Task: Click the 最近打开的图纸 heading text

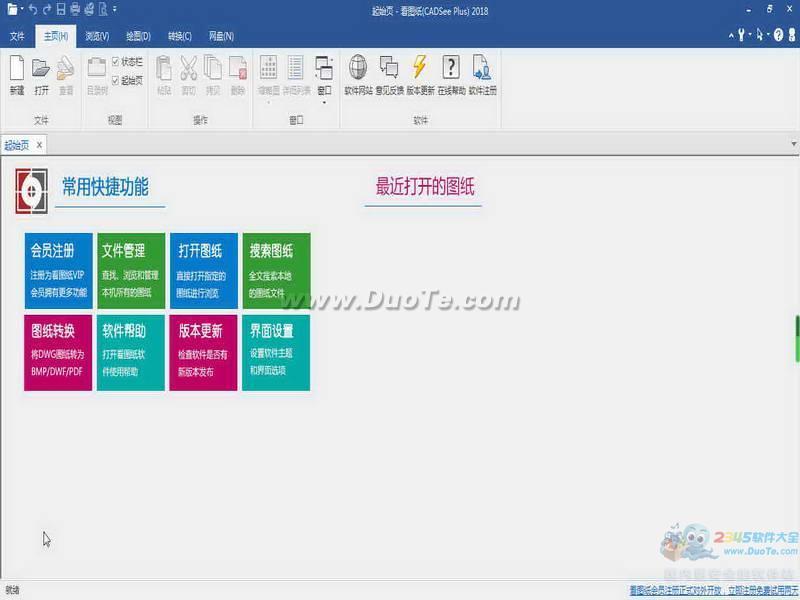Action: coord(425,186)
